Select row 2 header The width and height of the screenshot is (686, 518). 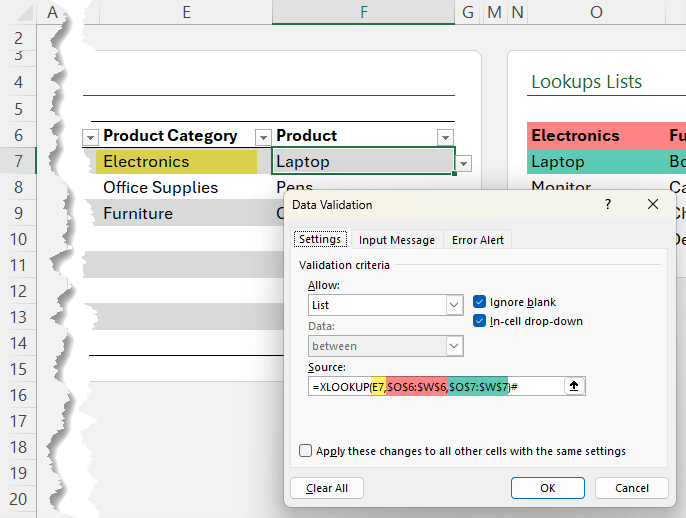click(x=18, y=38)
